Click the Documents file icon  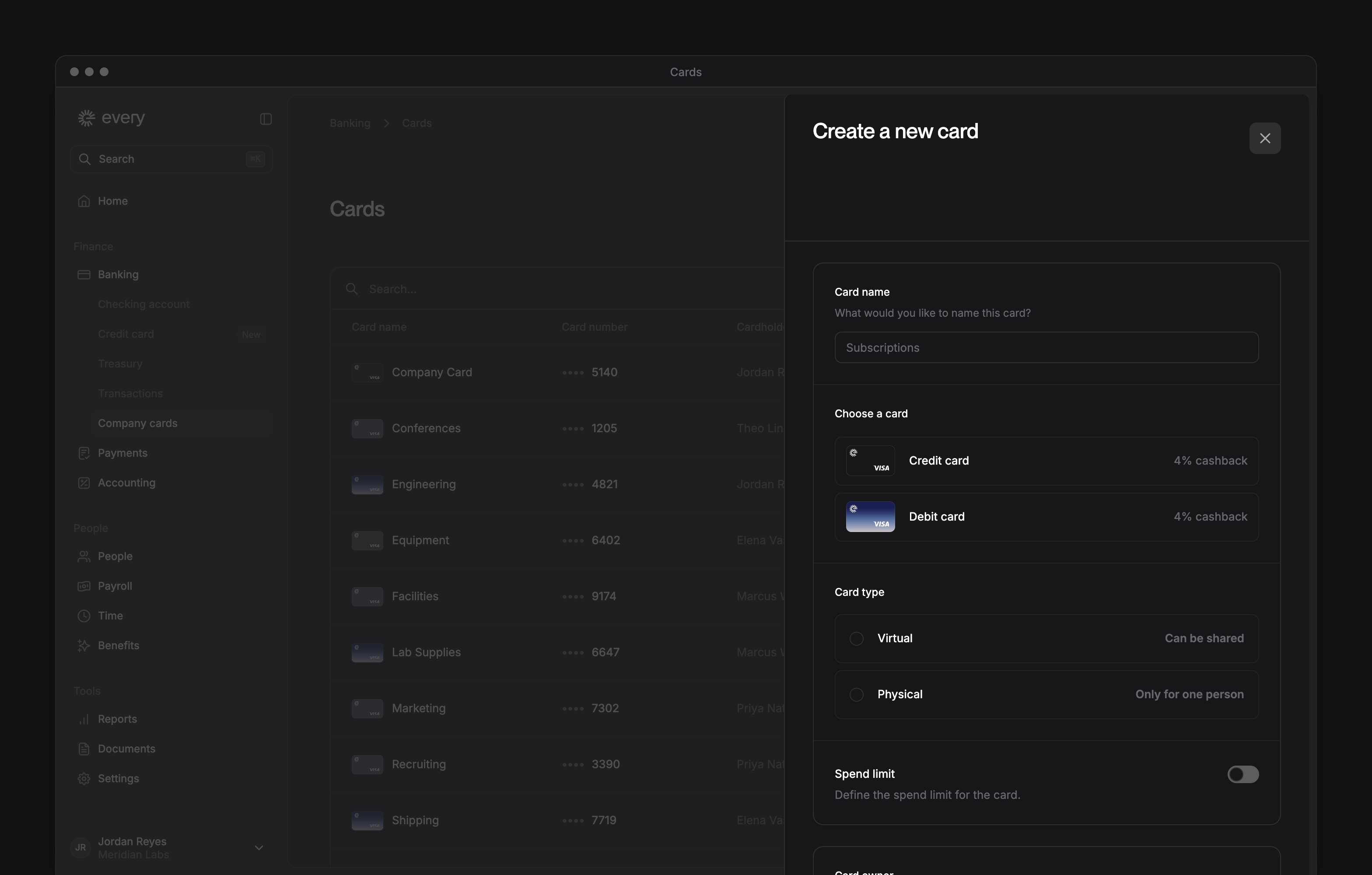84,749
